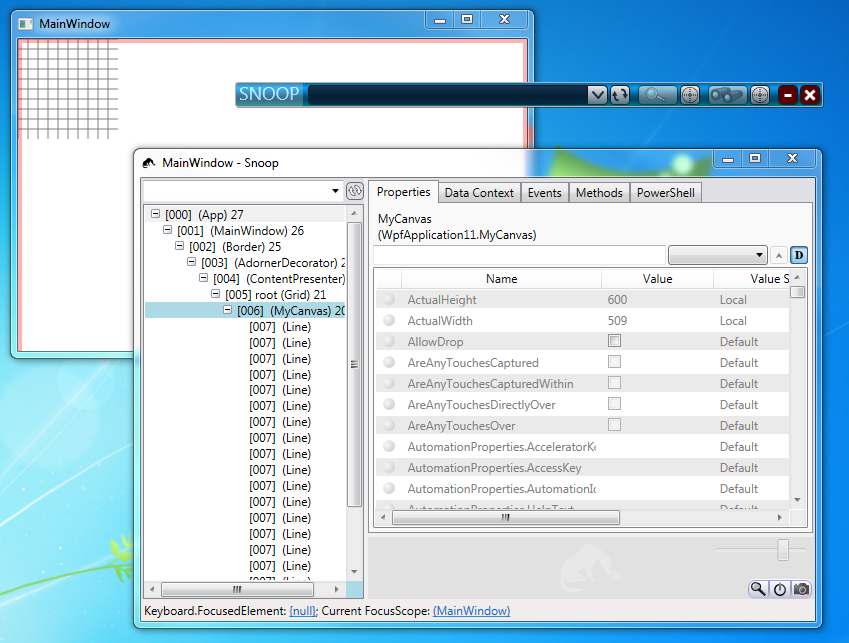Collapse the [001] (MainWindow) node

[167, 230]
